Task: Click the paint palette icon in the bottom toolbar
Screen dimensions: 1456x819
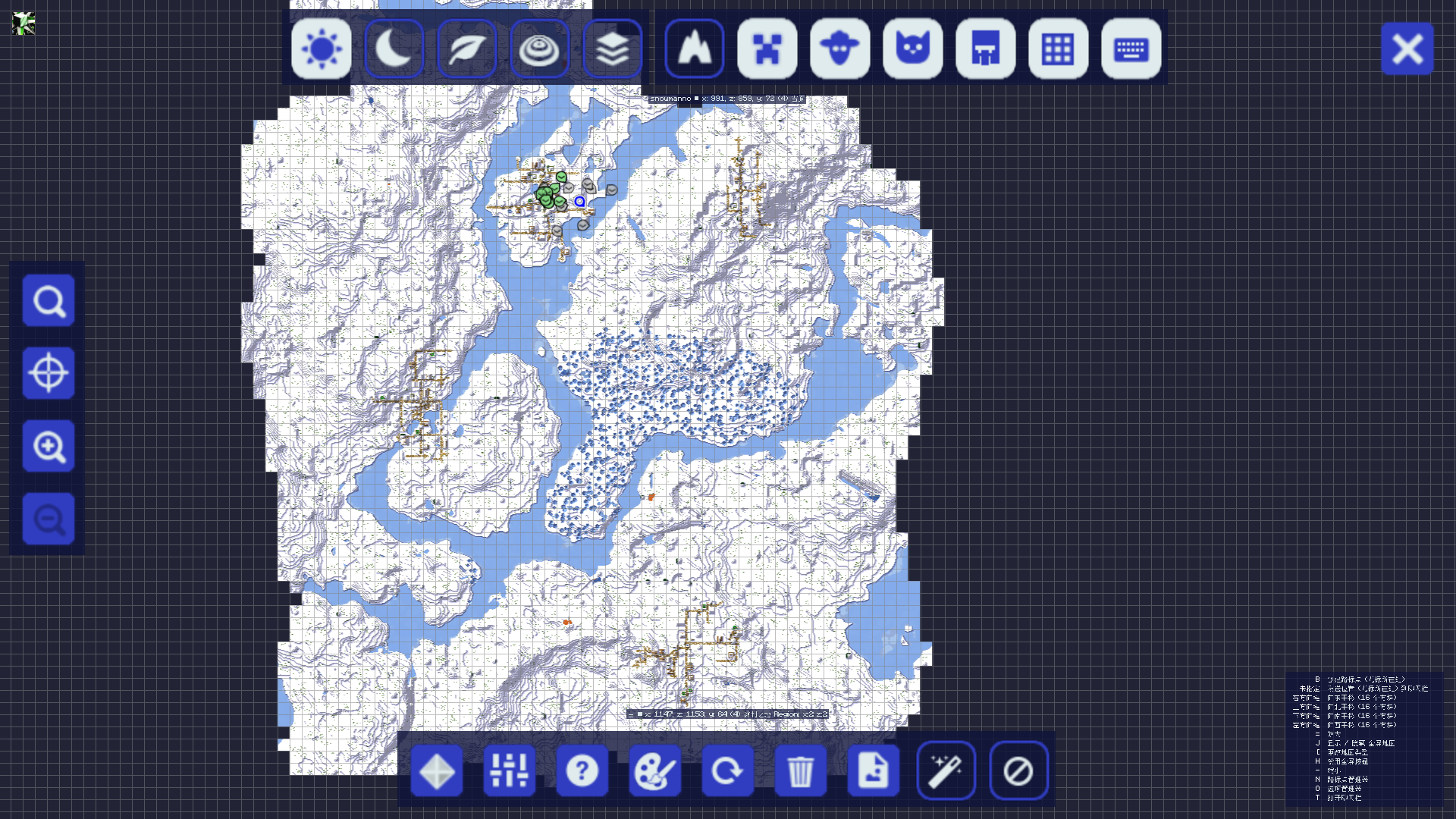Action: click(x=655, y=771)
